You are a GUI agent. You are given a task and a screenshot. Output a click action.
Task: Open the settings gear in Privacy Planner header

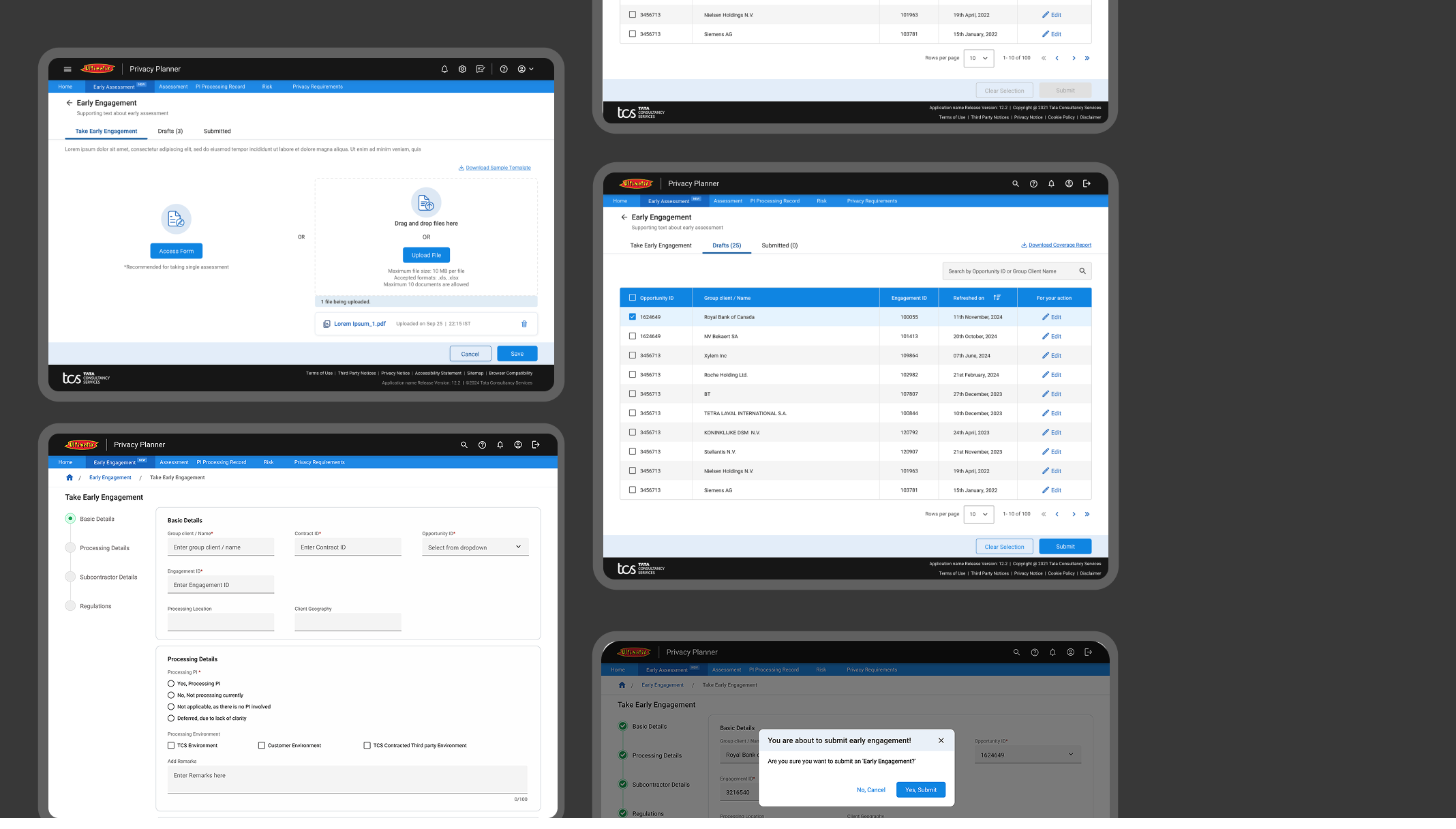coord(462,69)
